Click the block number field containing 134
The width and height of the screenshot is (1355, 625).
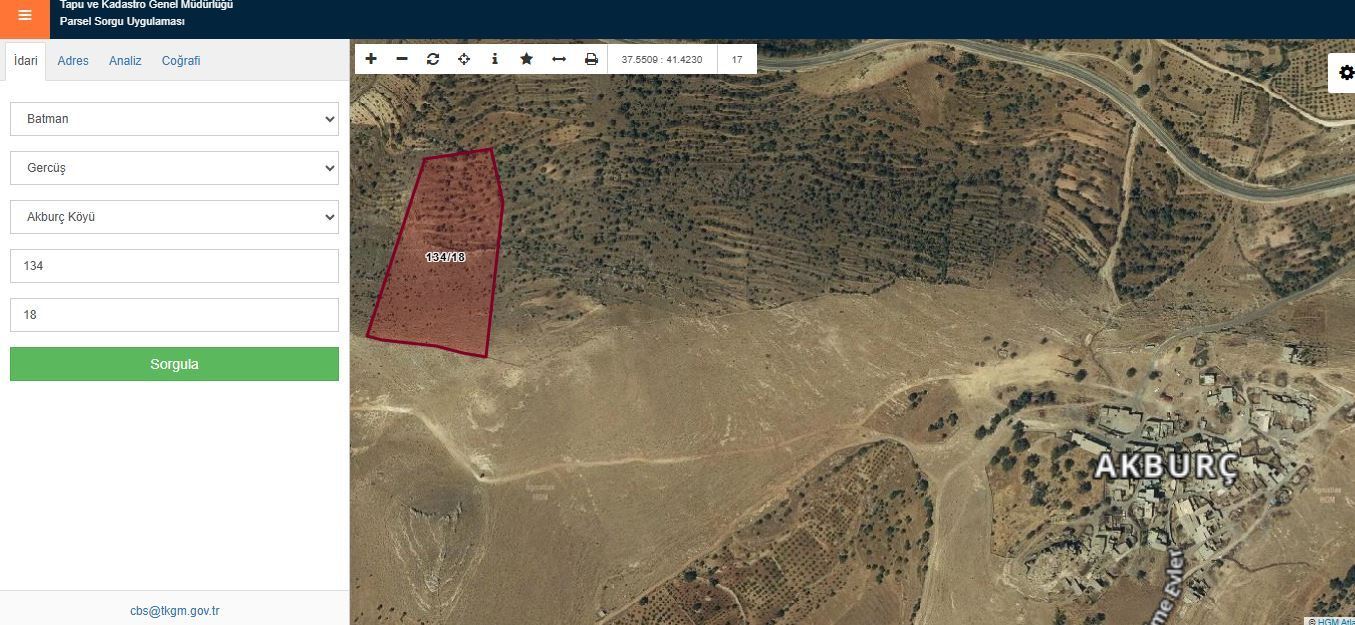[x=174, y=266]
